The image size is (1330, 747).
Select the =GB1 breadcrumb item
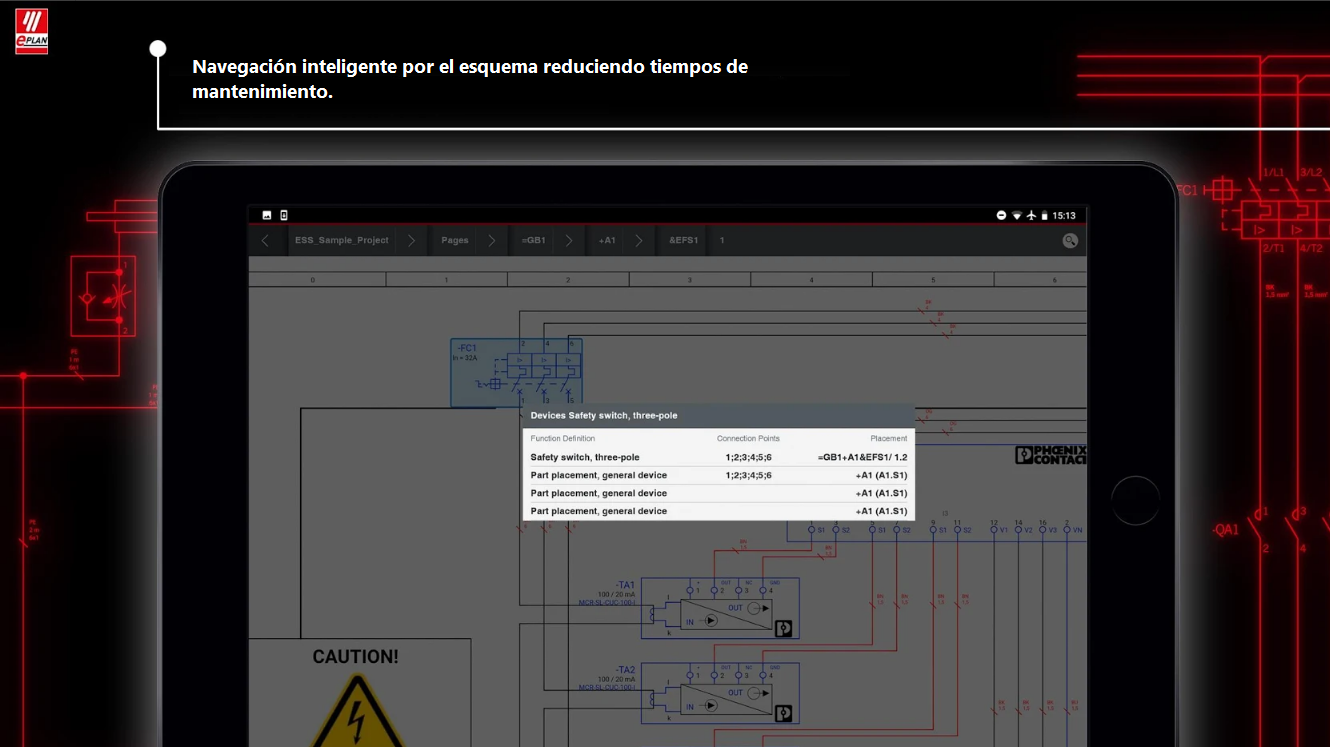pos(533,241)
